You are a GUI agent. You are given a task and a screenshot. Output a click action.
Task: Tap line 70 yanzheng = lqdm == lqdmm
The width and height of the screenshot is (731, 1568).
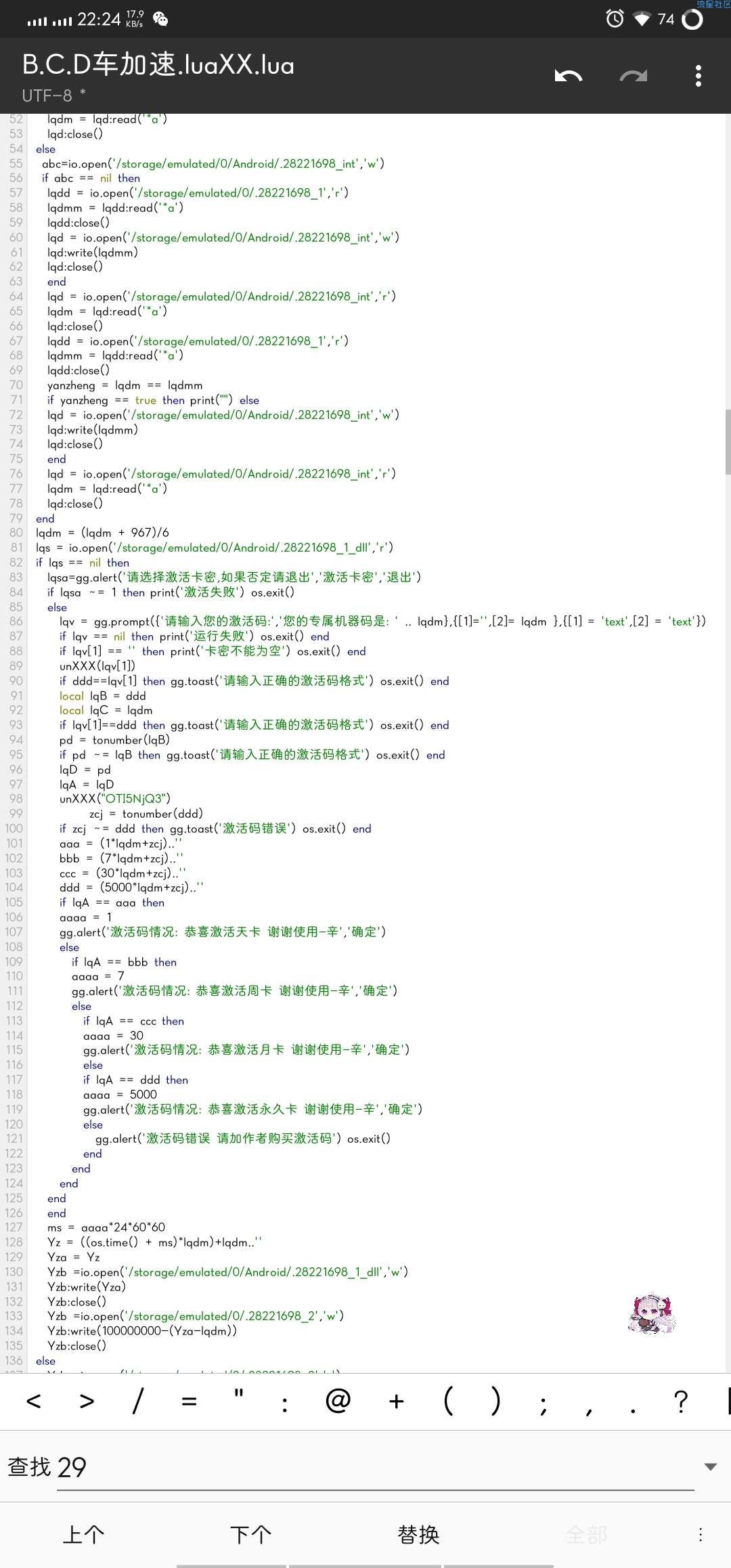tap(125, 385)
